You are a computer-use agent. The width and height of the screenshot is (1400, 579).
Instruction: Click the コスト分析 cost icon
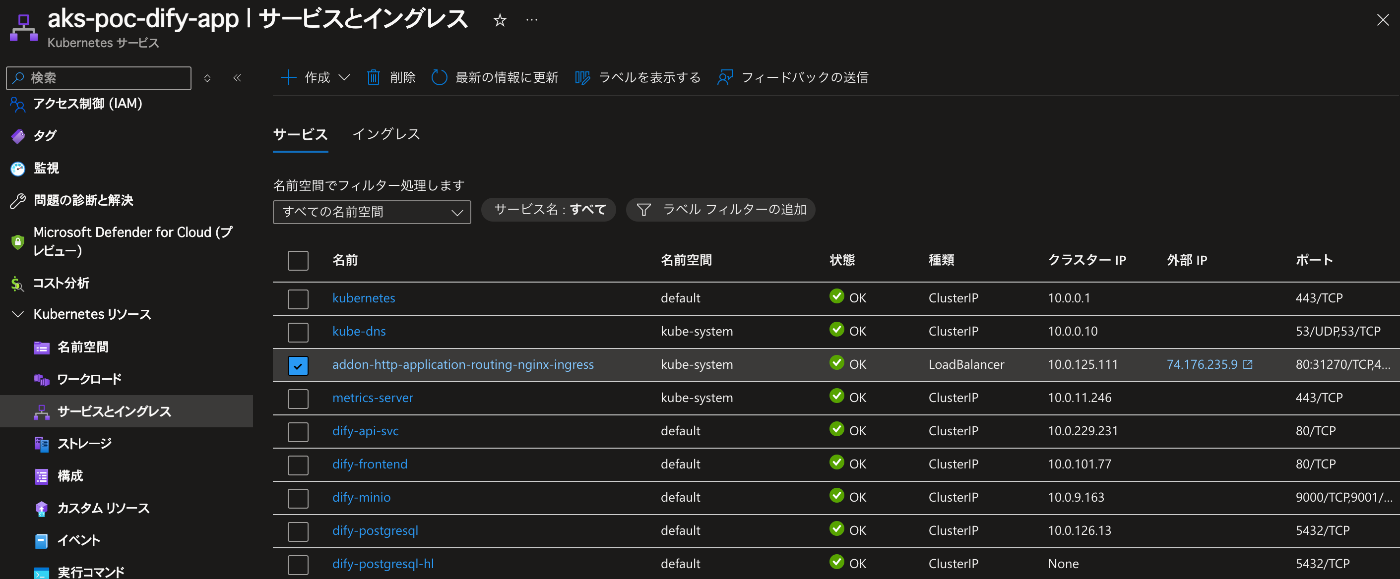tap(17, 283)
